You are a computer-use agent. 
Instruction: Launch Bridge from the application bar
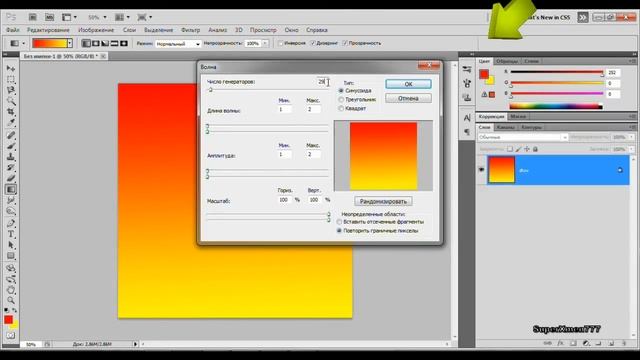click(x=33, y=17)
